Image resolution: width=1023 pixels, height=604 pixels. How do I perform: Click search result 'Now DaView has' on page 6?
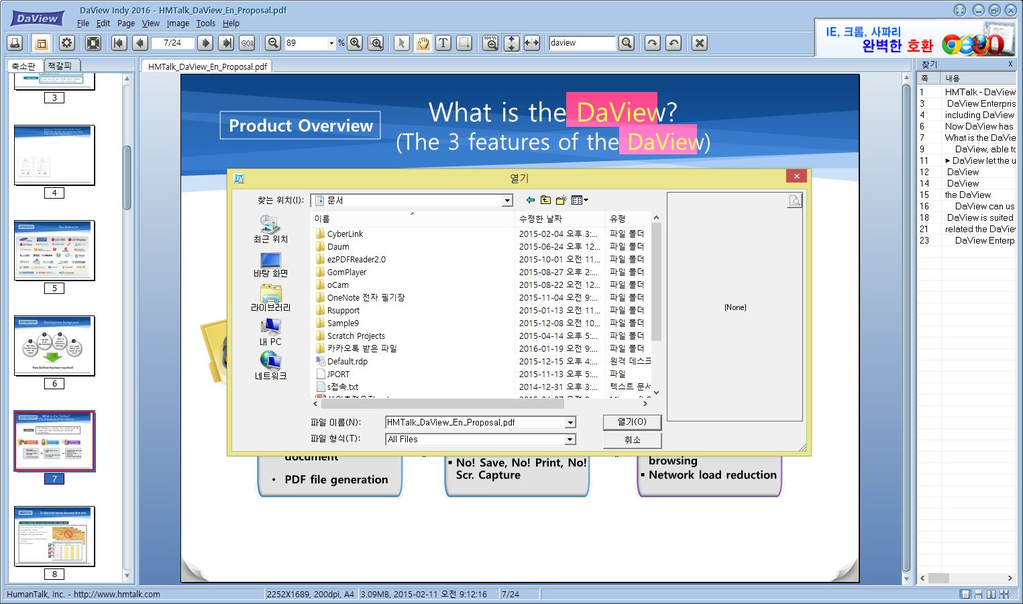click(x=979, y=127)
